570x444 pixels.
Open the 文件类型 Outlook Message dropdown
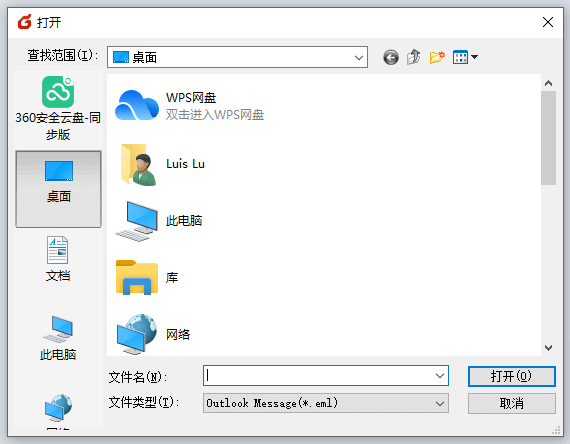click(x=326, y=403)
